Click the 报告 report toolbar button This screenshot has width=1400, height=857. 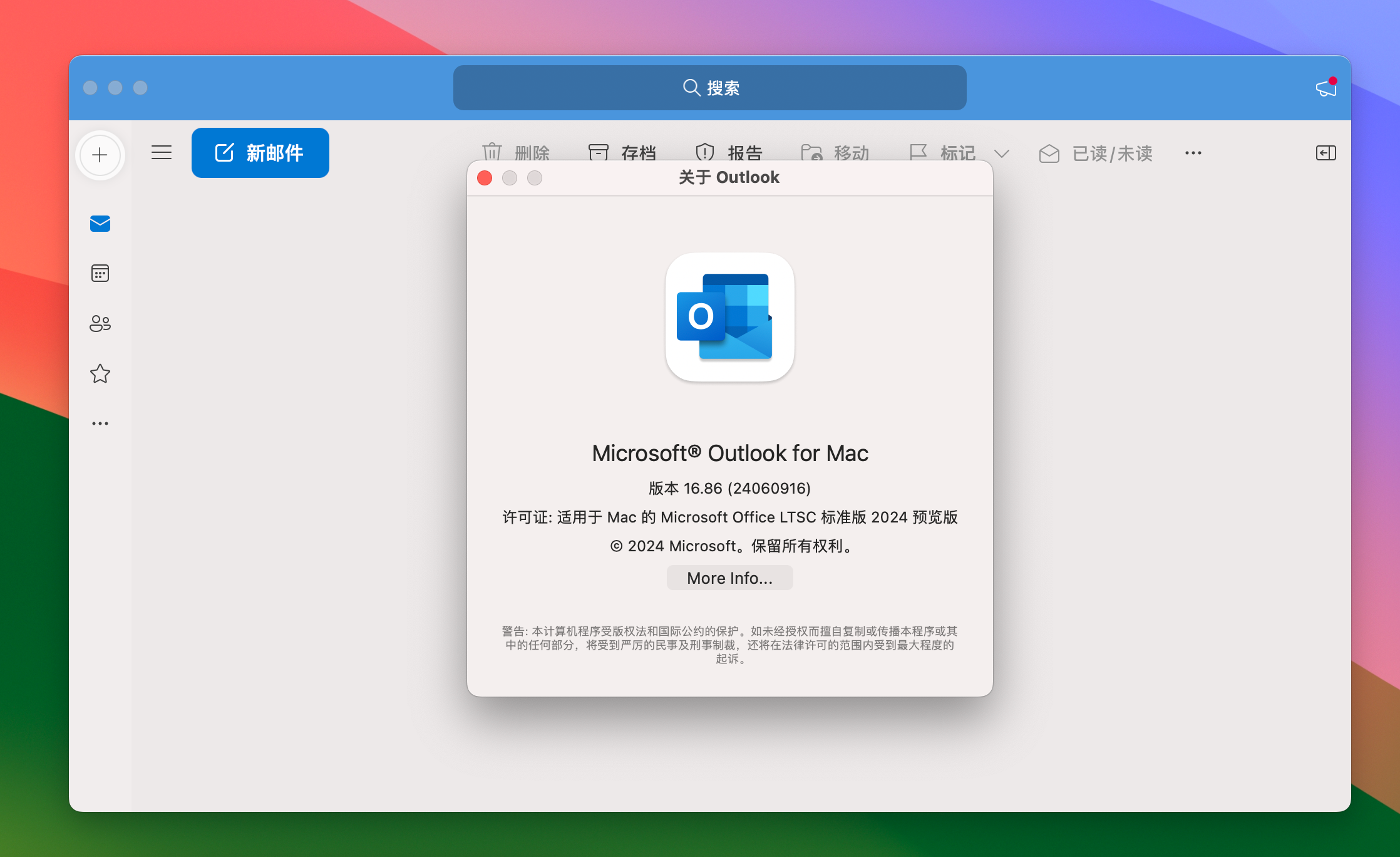point(729,152)
